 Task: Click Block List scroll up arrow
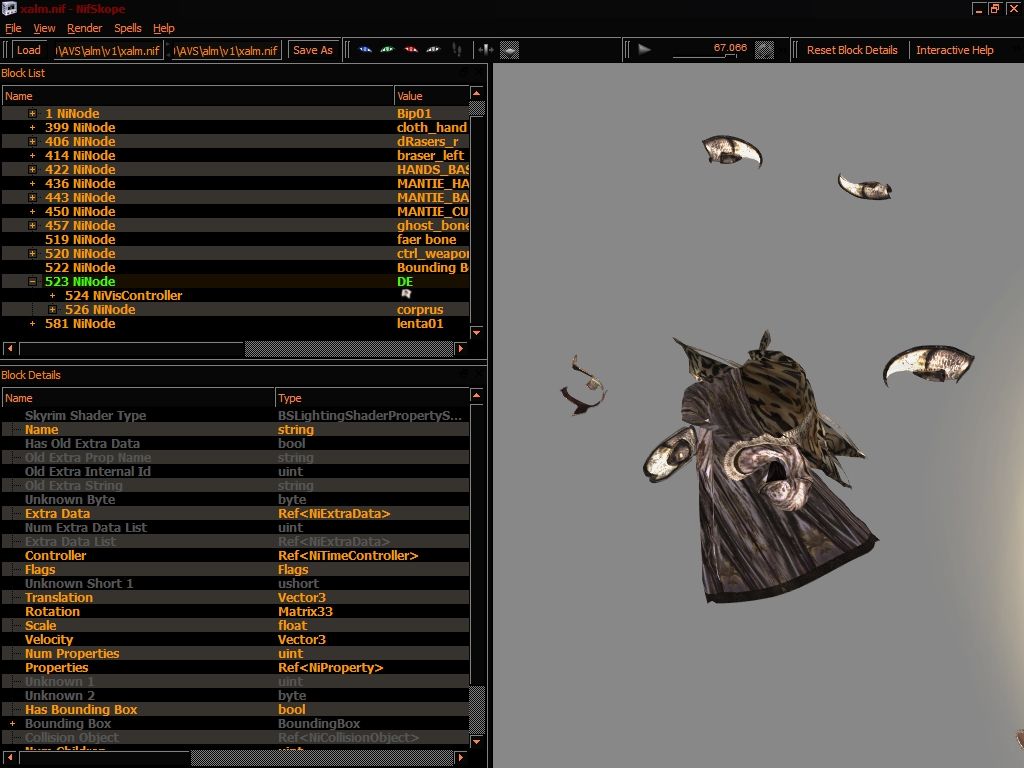pyautogui.click(x=477, y=93)
